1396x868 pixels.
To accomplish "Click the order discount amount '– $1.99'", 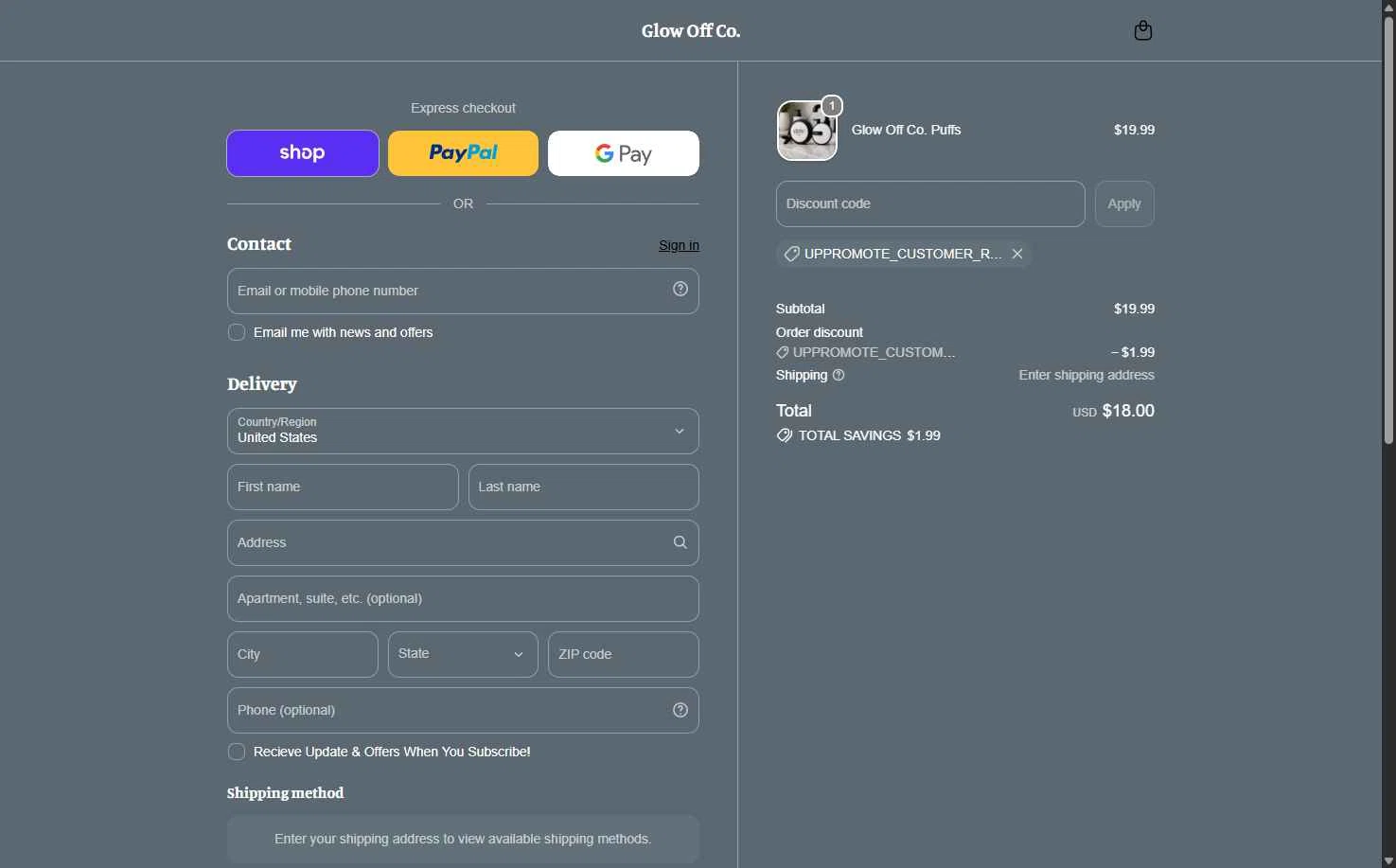I will click(x=1133, y=352).
